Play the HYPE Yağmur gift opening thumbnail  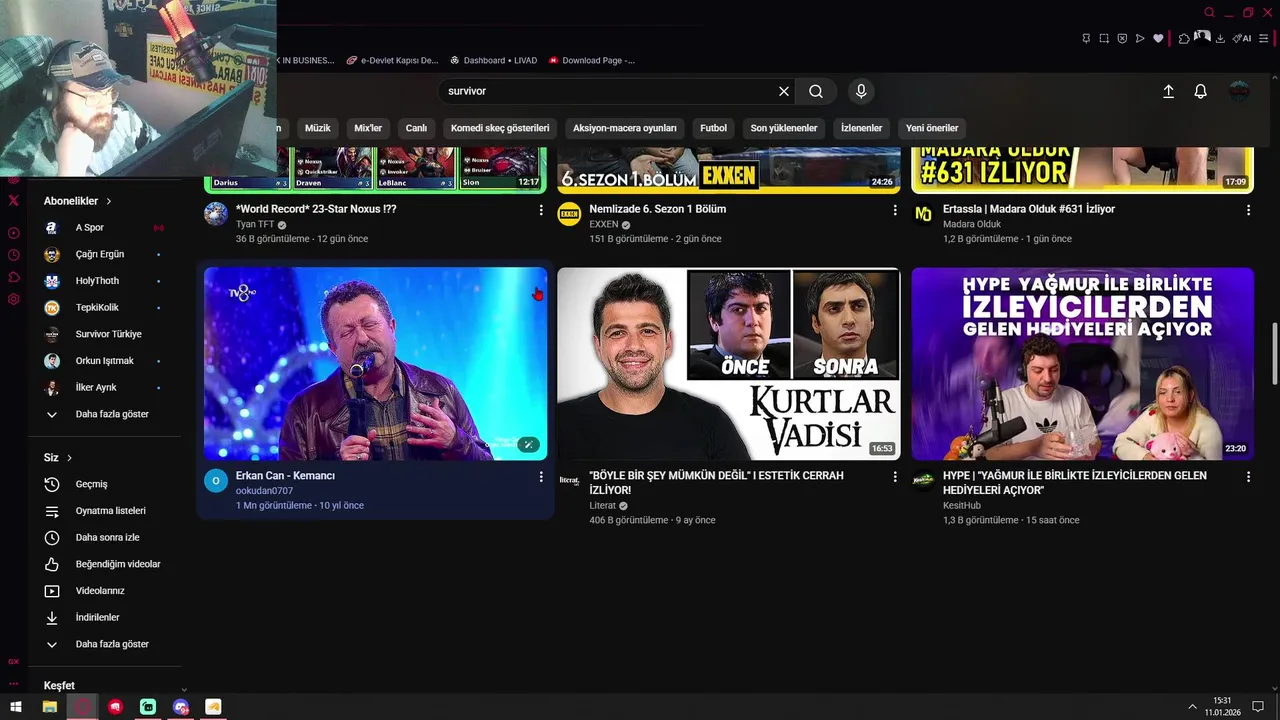point(1082,363)
